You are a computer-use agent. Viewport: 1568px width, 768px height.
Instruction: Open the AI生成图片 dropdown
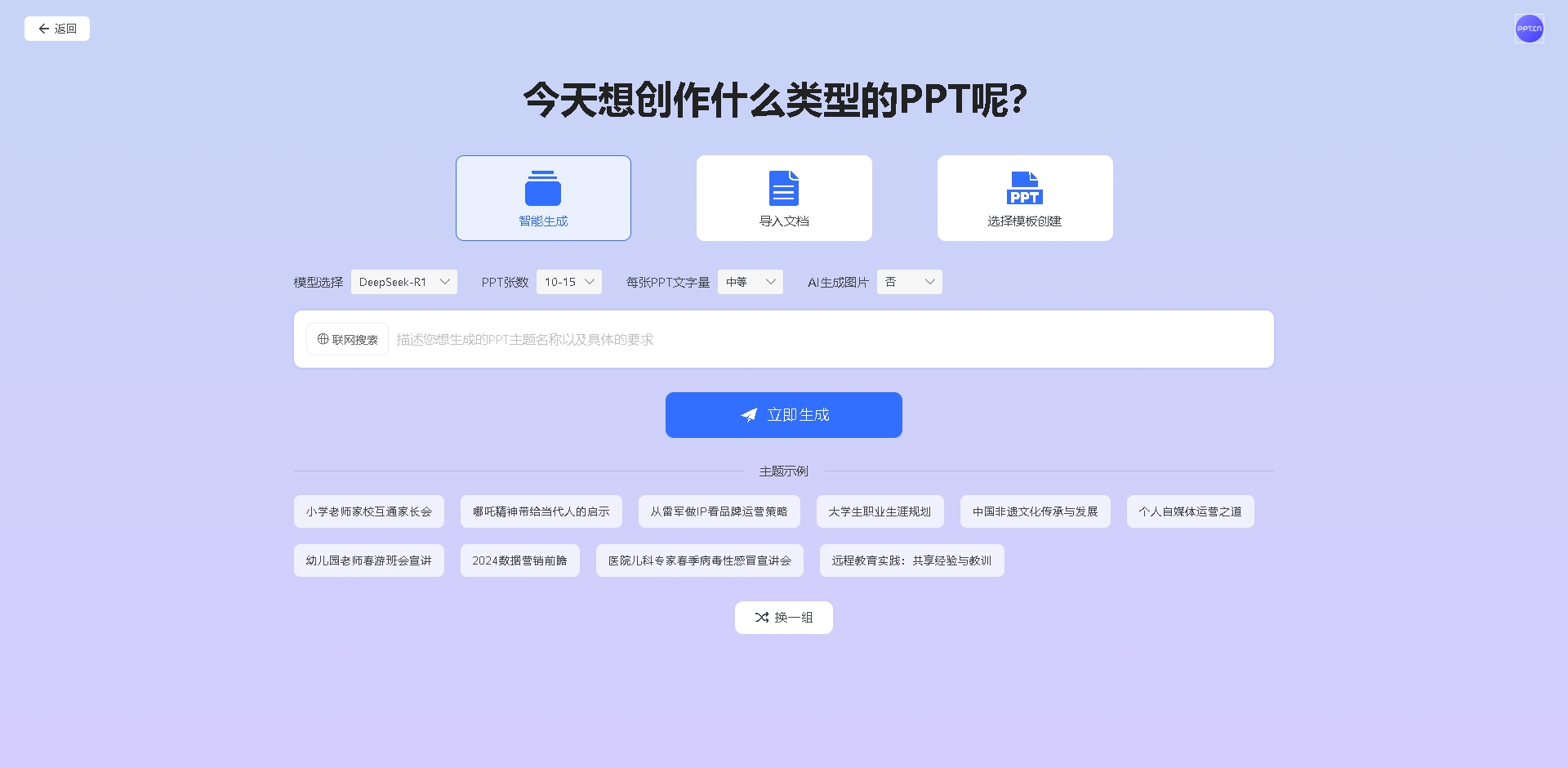point(909,282)
